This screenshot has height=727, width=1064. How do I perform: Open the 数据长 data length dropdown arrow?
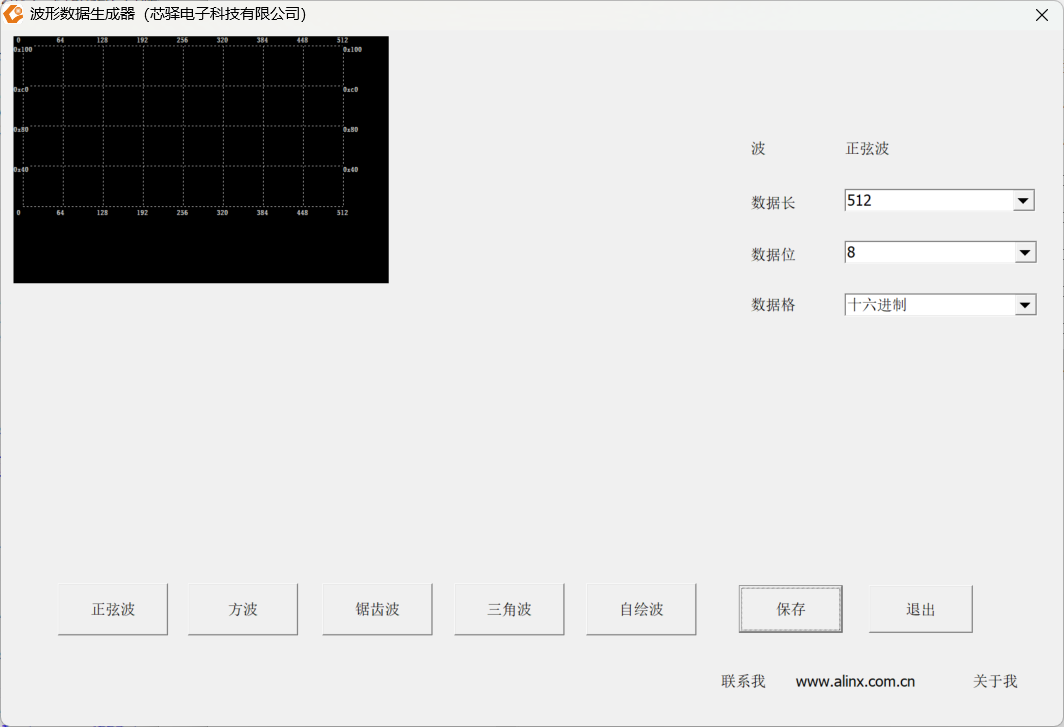1023,200
